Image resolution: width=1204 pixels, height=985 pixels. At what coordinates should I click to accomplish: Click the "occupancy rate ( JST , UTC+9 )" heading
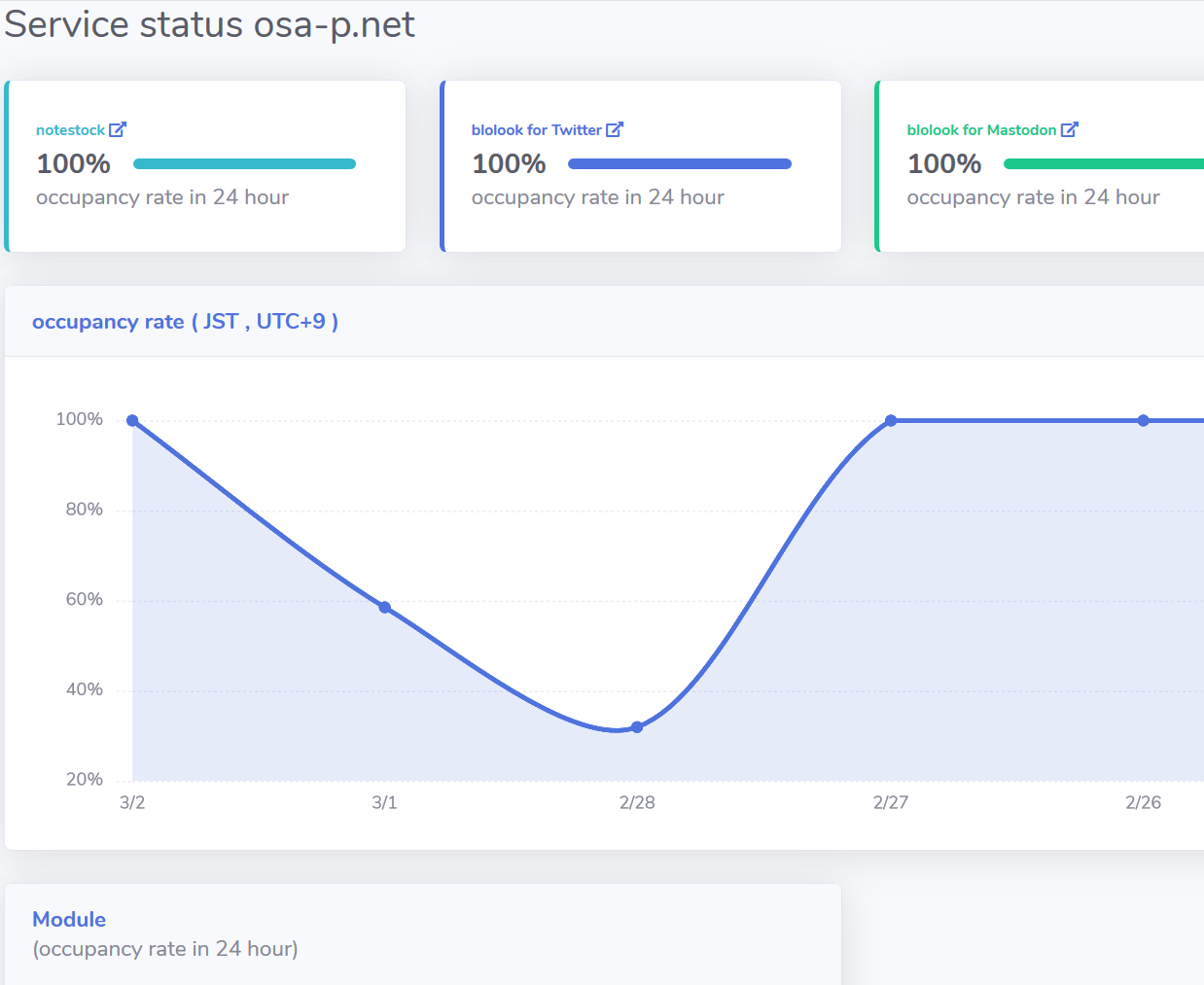coord(185,322)
